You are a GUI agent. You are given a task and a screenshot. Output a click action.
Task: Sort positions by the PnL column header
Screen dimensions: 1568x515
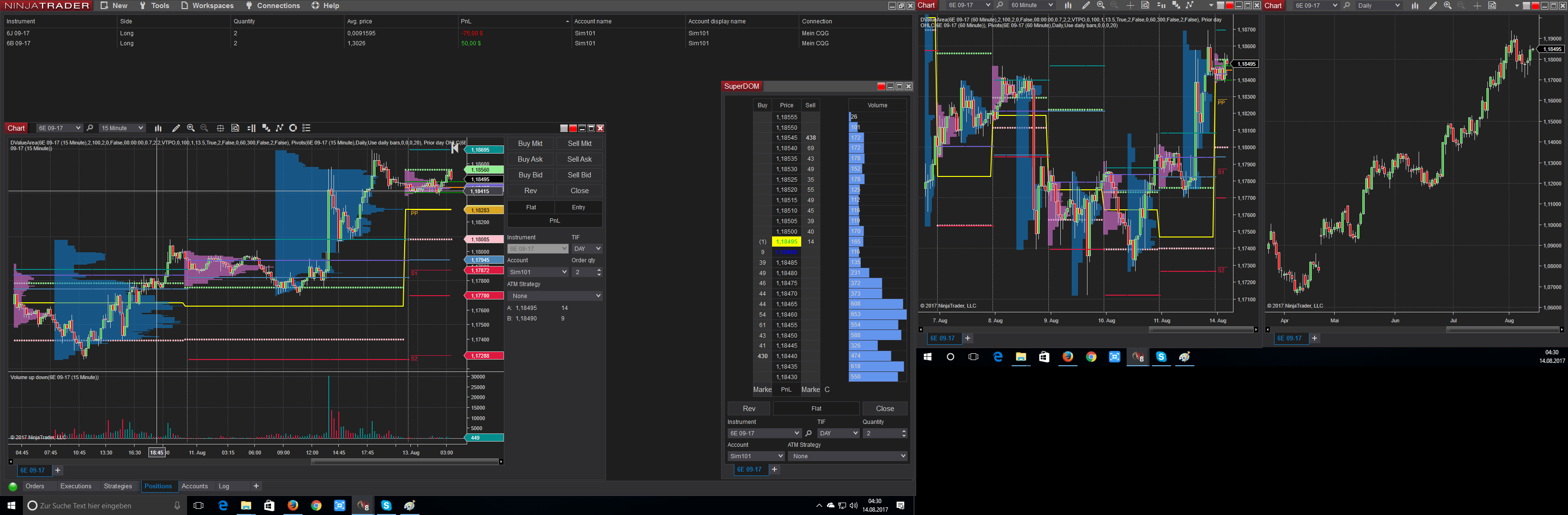514,21
